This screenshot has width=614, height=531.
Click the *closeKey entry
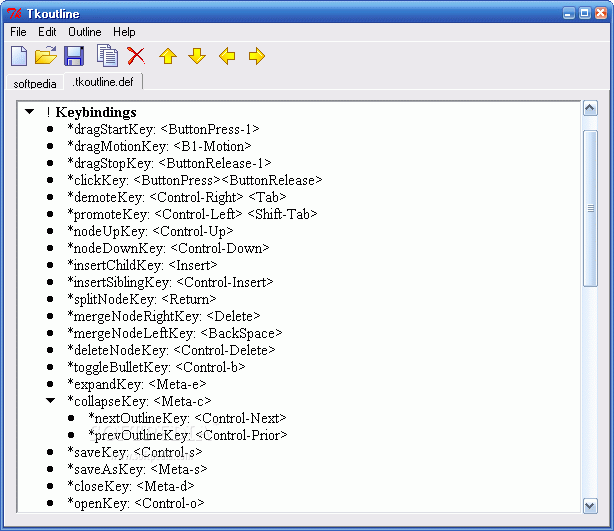point(131,486)
